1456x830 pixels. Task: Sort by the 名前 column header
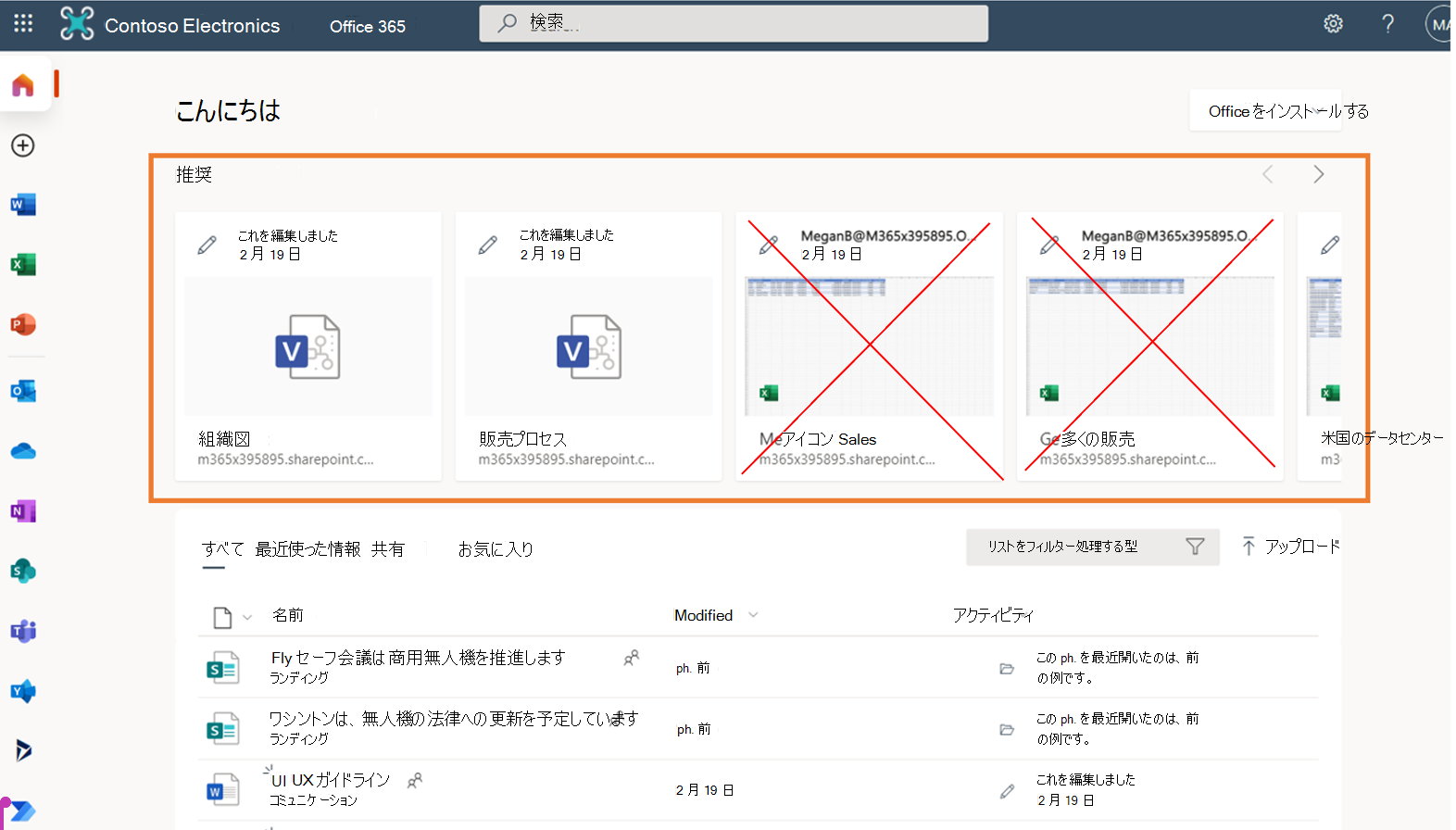[288, 615]
